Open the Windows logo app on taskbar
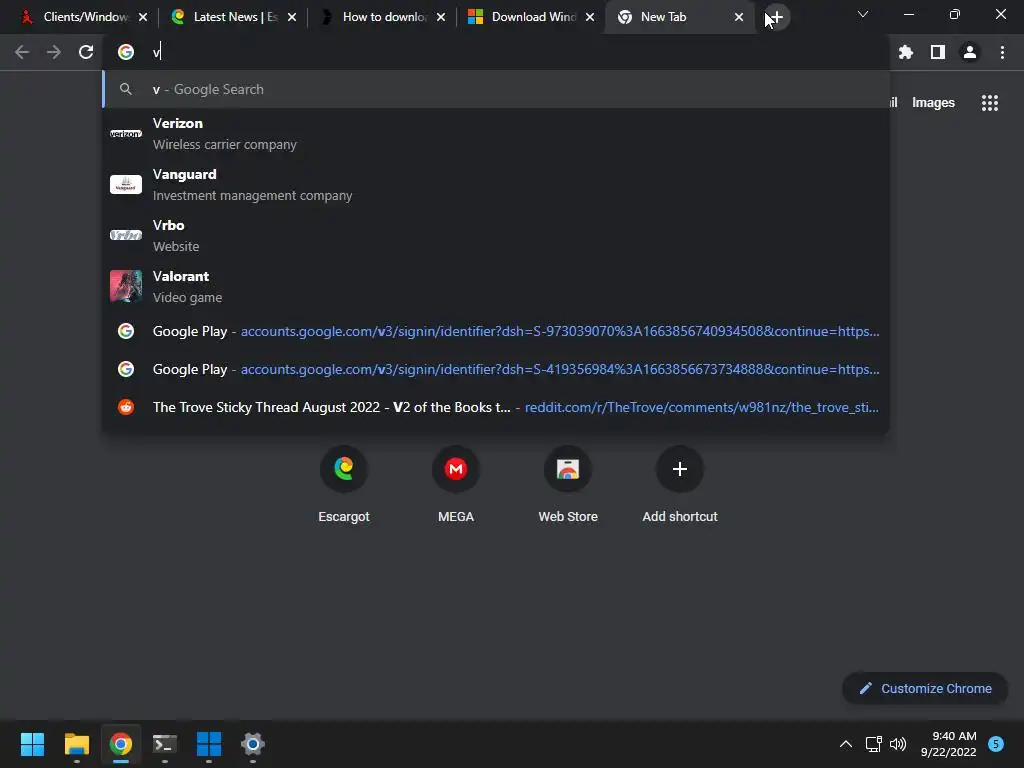 click(209, 744)
